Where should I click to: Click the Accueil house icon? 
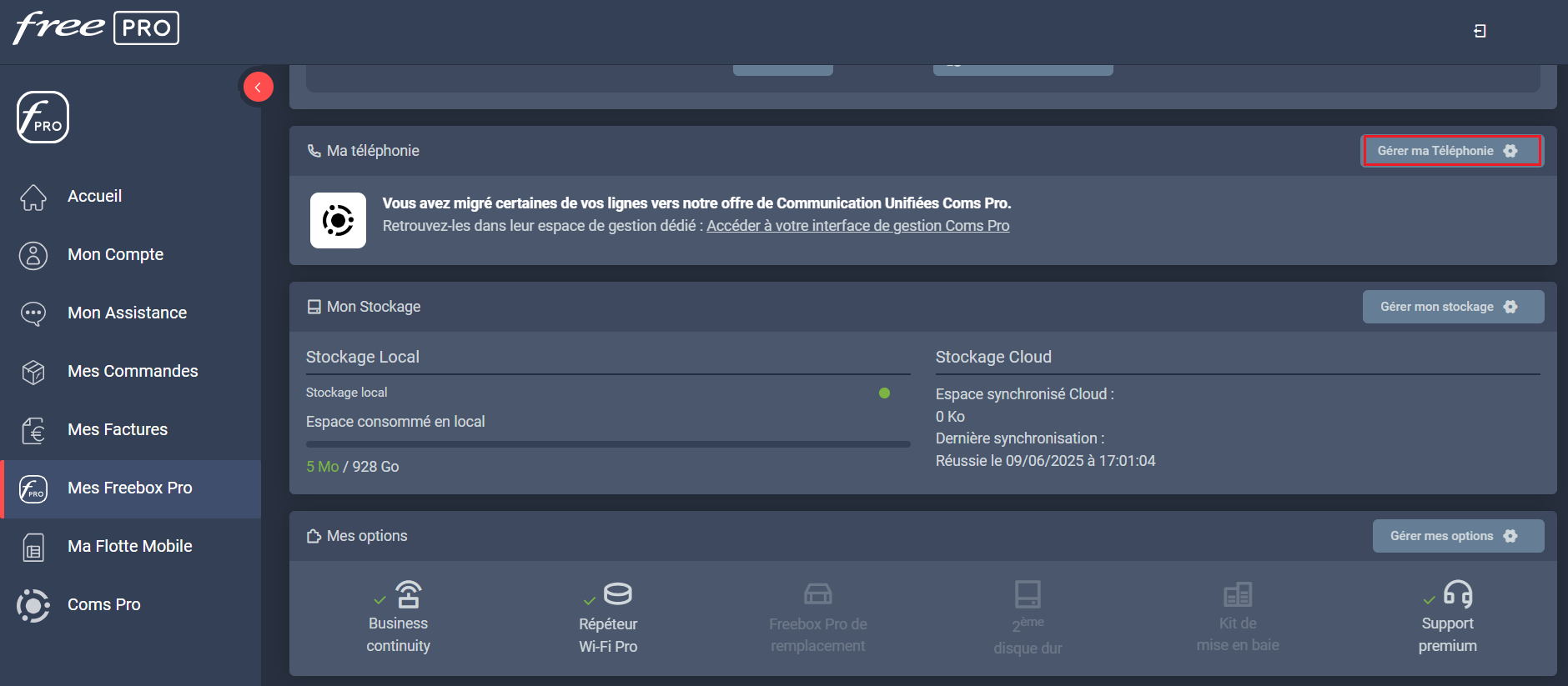click(x=33, y=197)
